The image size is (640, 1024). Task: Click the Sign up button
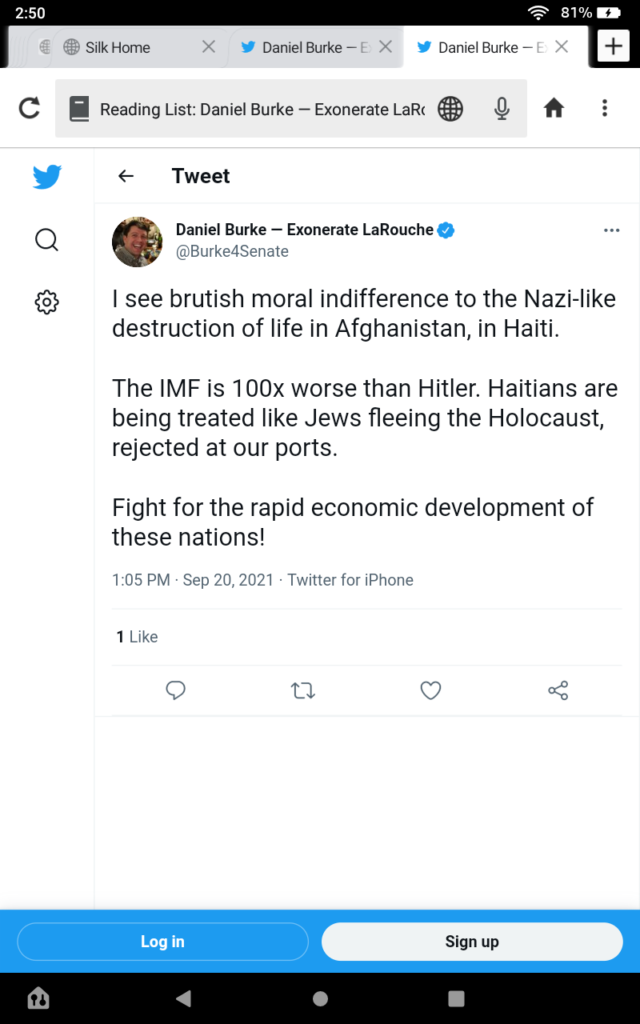click(x=472, y=942)
